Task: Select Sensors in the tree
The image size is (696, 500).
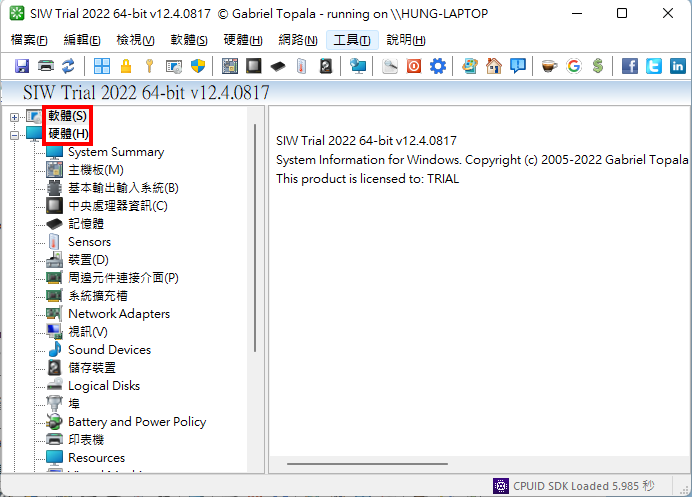Action: [89, 242]
